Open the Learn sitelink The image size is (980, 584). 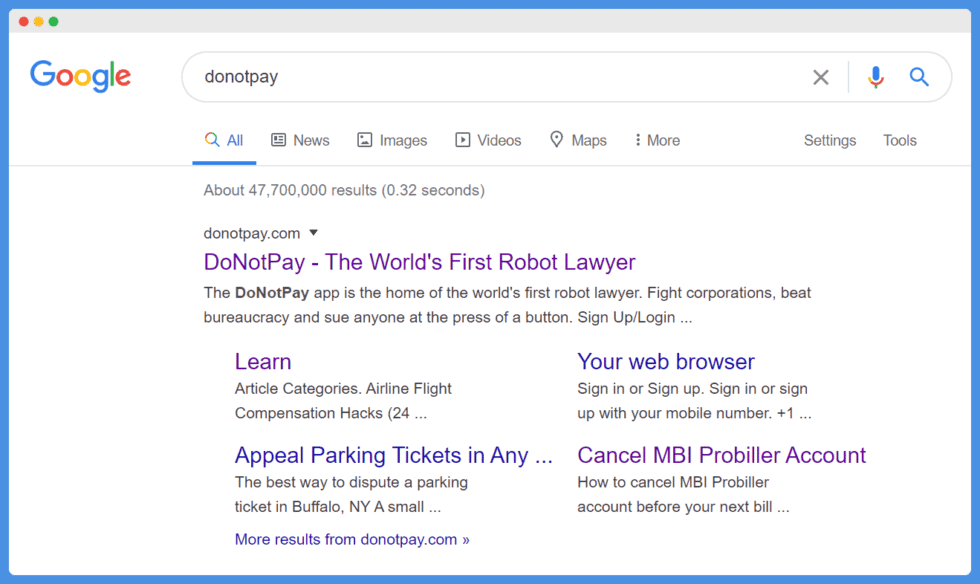[262, 361]
